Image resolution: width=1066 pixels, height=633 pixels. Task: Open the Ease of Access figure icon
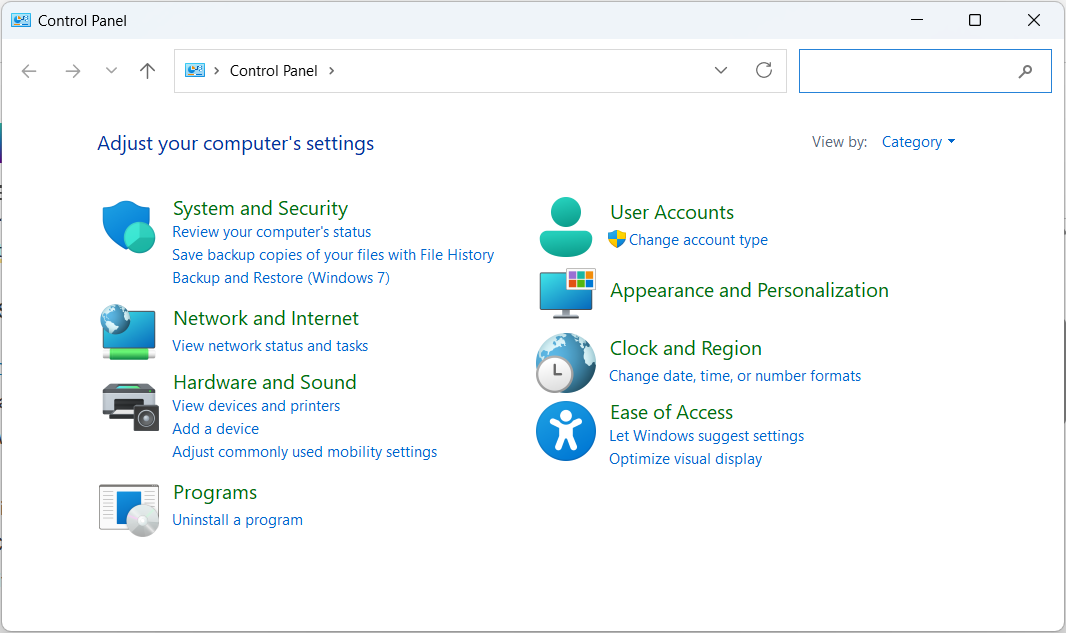[566, 431]
